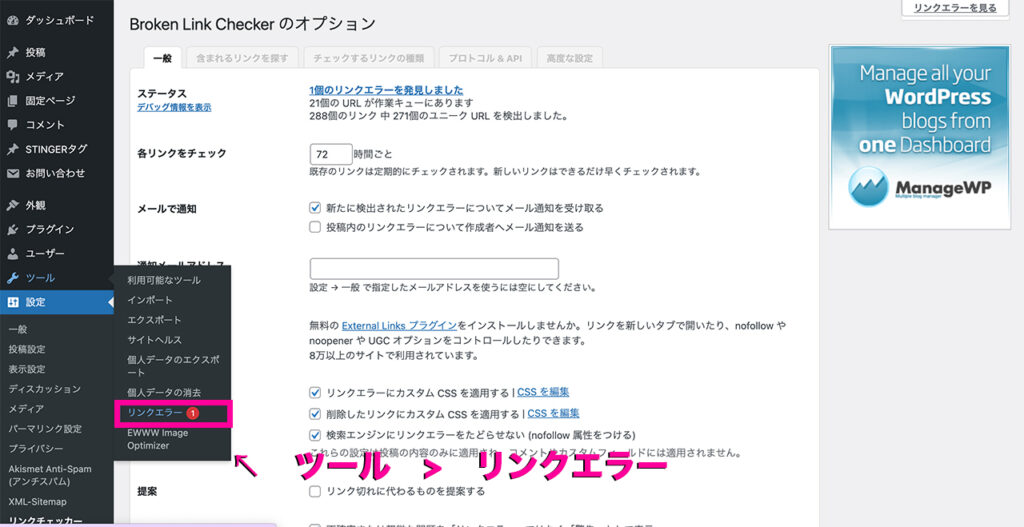Click the media icon beside メディア
Image resolution: width=1024 pixels, height=527 pixels.
[x=12, y=76]
